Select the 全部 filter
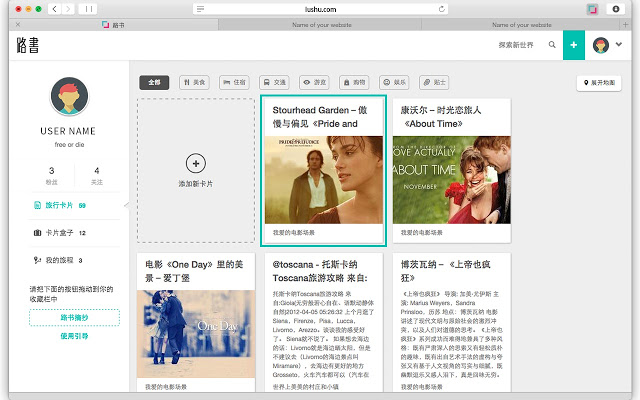 click(x=154, y=82)
